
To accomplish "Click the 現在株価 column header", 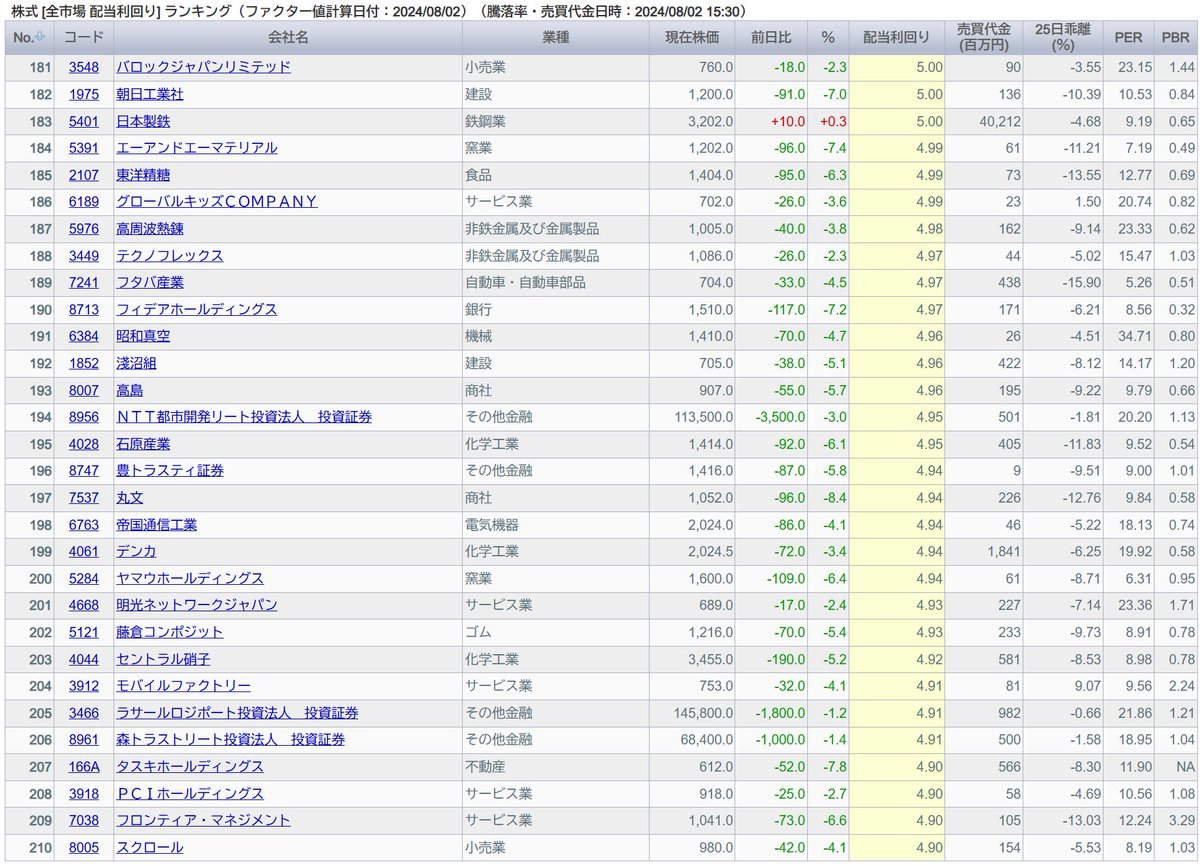I will (692, 37).
